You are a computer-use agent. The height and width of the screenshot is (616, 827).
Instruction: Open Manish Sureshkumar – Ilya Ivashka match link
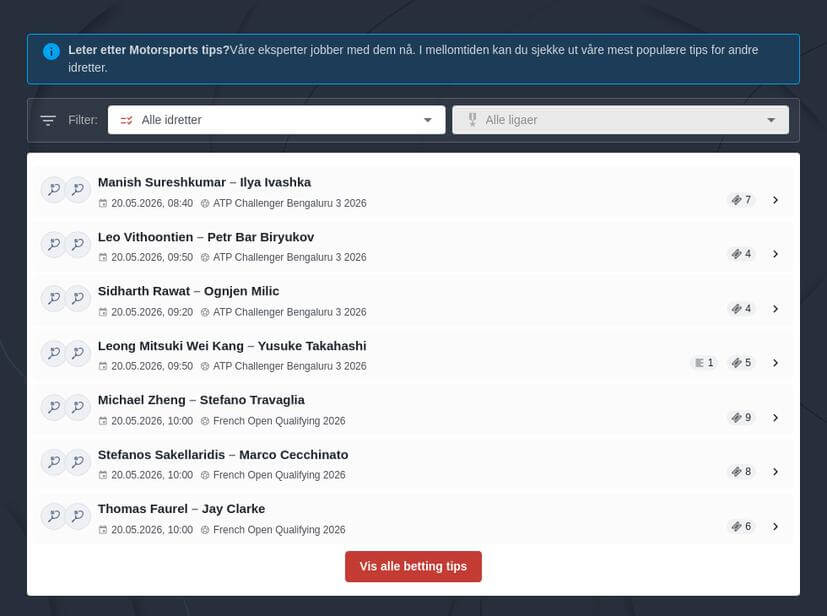(204, 182)
